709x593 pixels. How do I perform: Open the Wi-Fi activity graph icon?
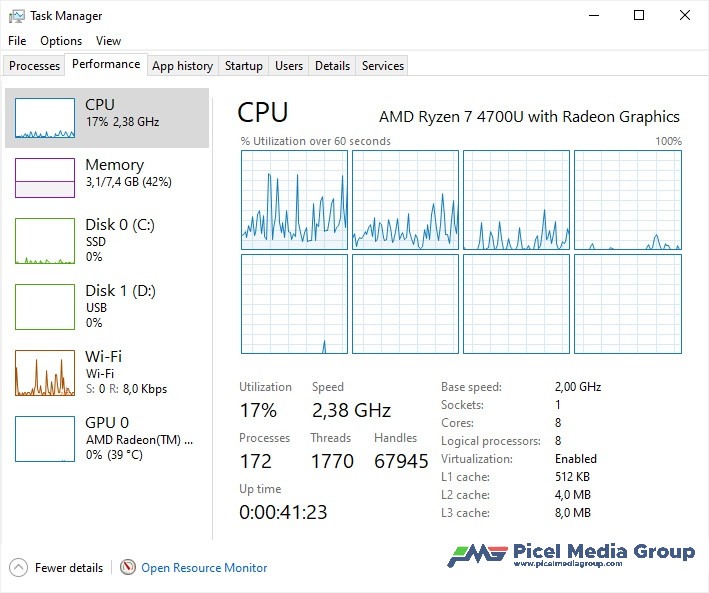tap(45, 372)
